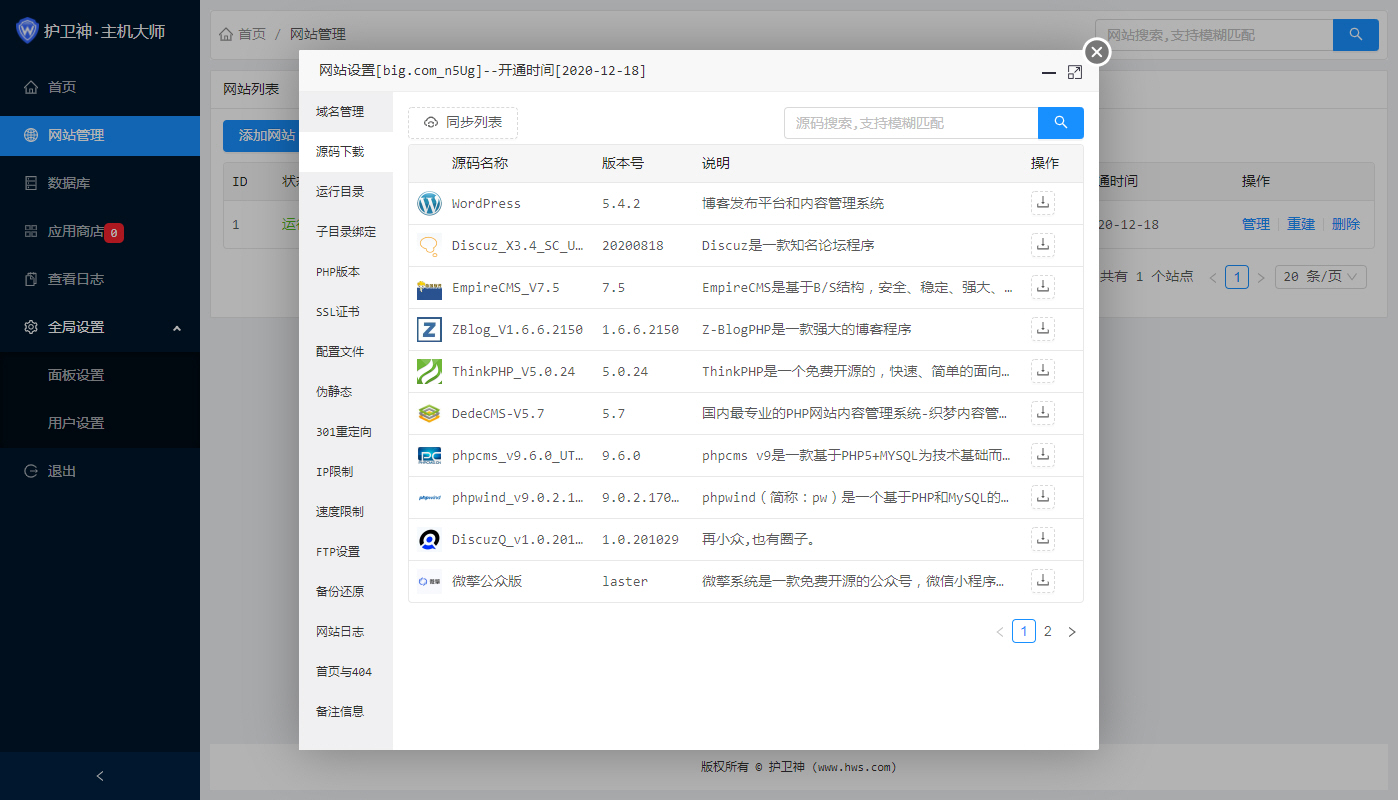Open the 网站日志 tab
Screen dimensions: 1398x800
coord(346,632)
